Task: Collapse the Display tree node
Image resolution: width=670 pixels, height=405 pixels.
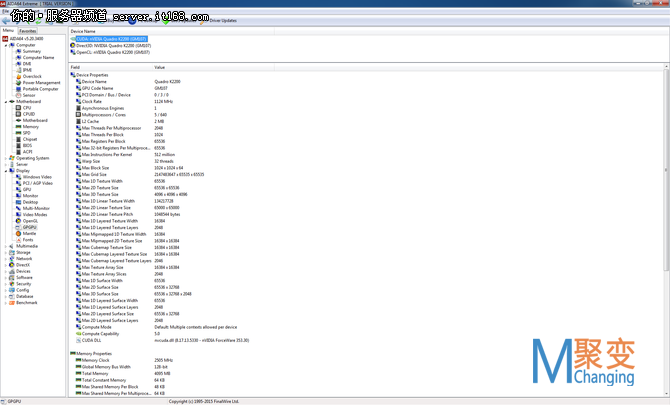Action: click(6, 171)
